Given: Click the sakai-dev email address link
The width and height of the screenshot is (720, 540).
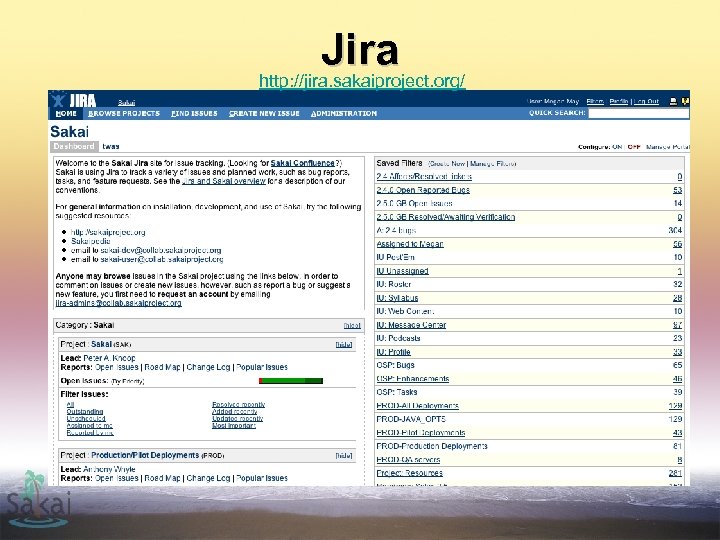Looking at the screenshot, I should point(161,250).
